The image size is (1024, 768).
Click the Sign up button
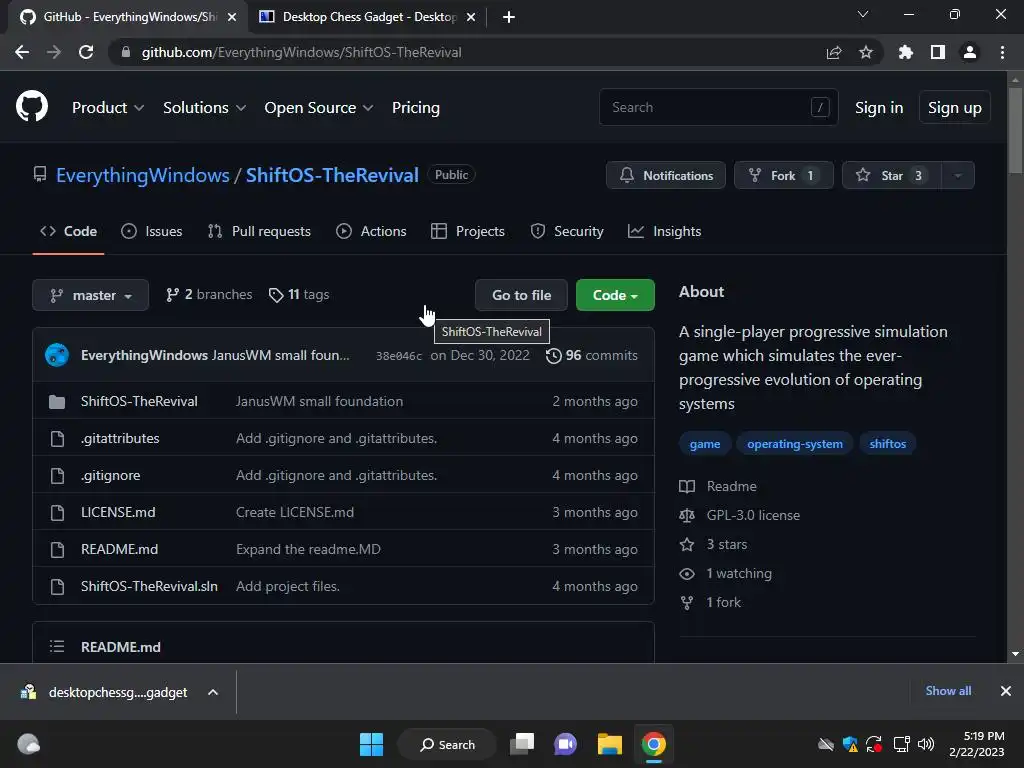[x=955, y=108]
